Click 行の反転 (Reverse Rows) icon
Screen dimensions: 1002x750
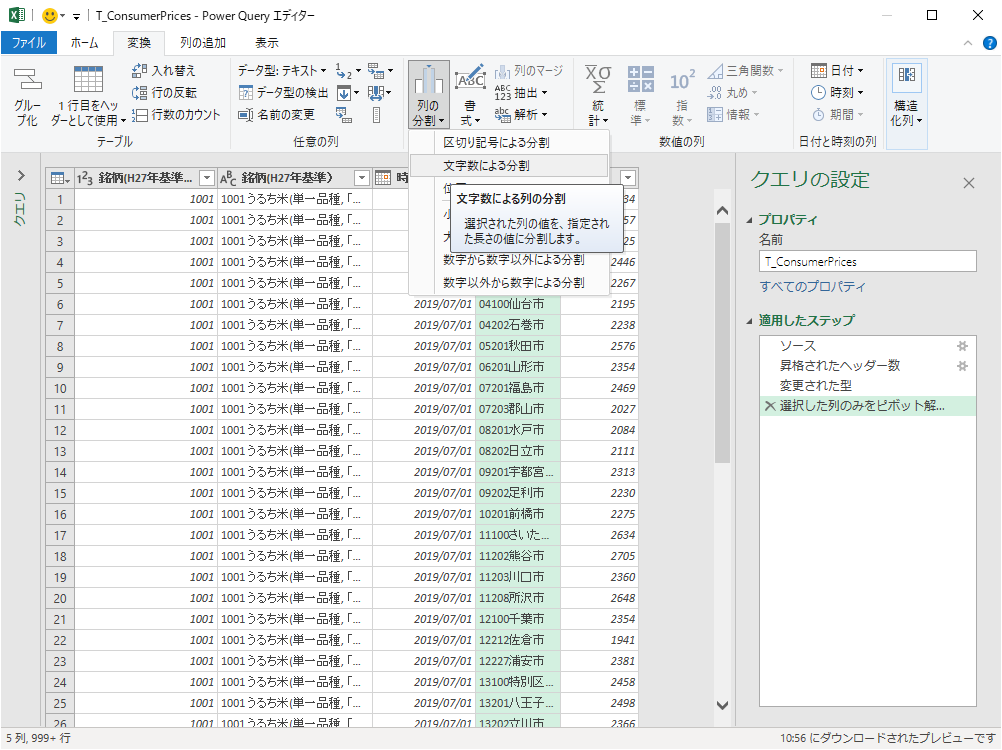click(x=140, y=93)
